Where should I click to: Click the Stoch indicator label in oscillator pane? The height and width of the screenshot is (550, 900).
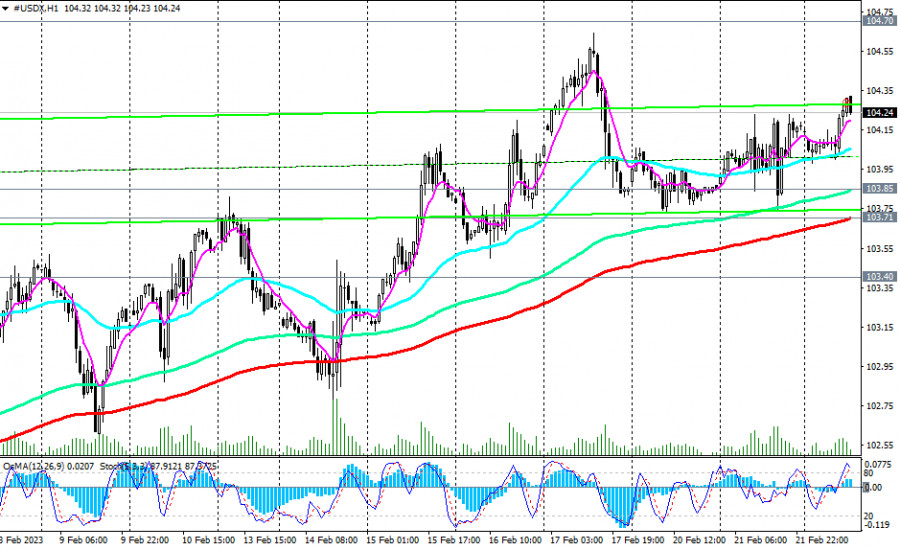(159, 466)
